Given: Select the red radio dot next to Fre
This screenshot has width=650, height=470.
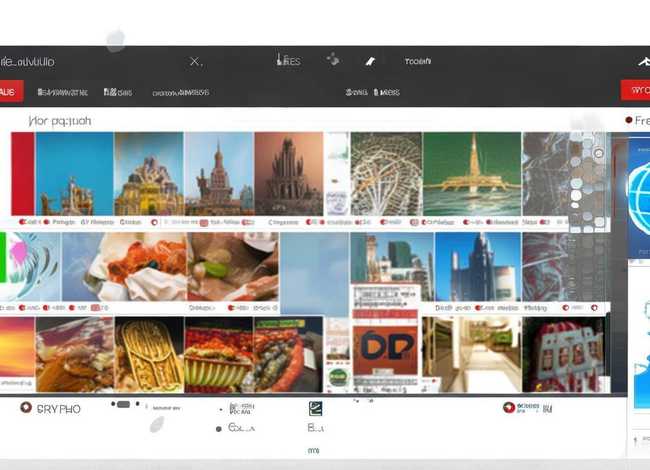Looking at the screenshot, I should click(x=628, y=121).
